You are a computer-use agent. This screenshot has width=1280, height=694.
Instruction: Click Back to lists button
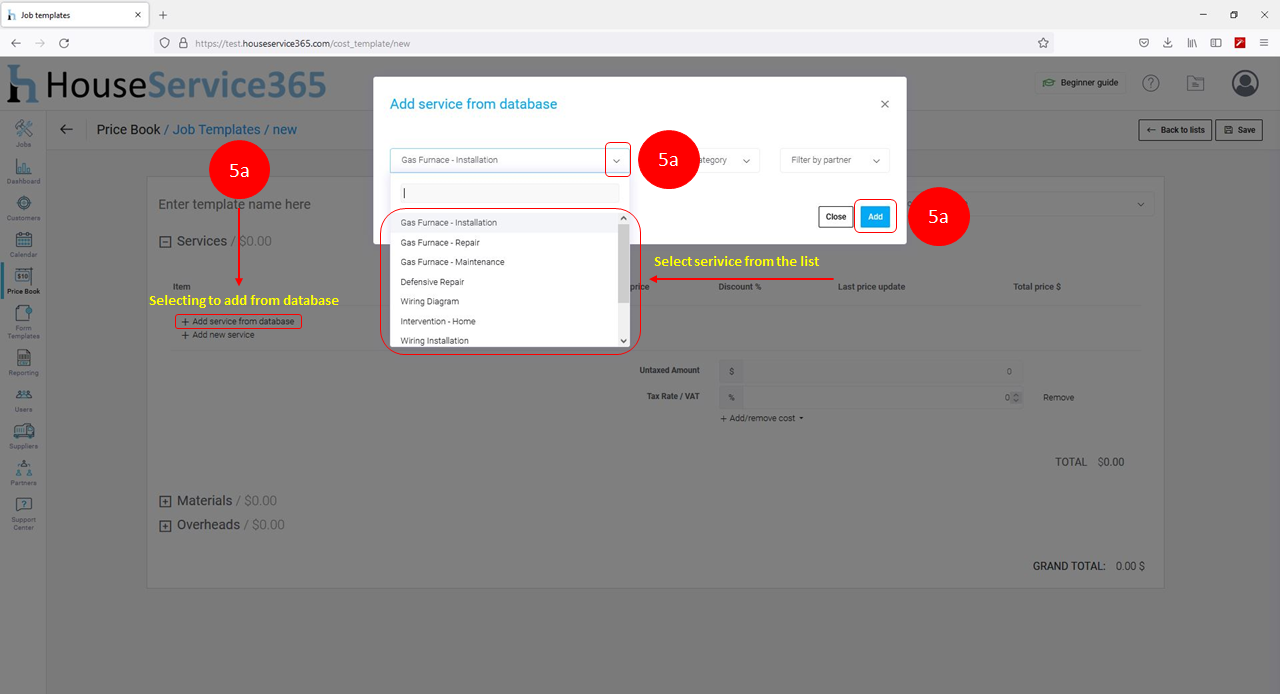coord(1174,130)
